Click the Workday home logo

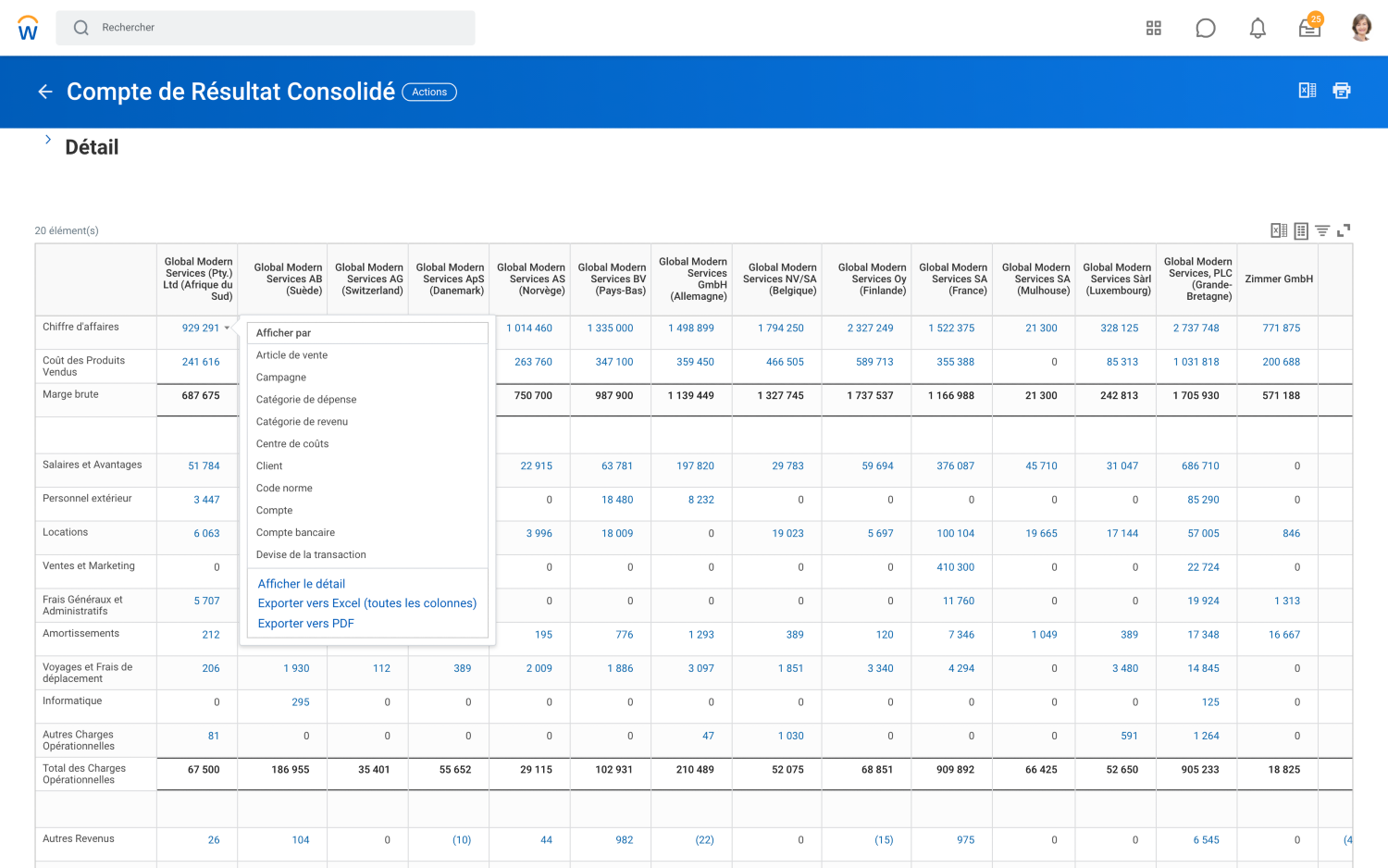(28, 28)
